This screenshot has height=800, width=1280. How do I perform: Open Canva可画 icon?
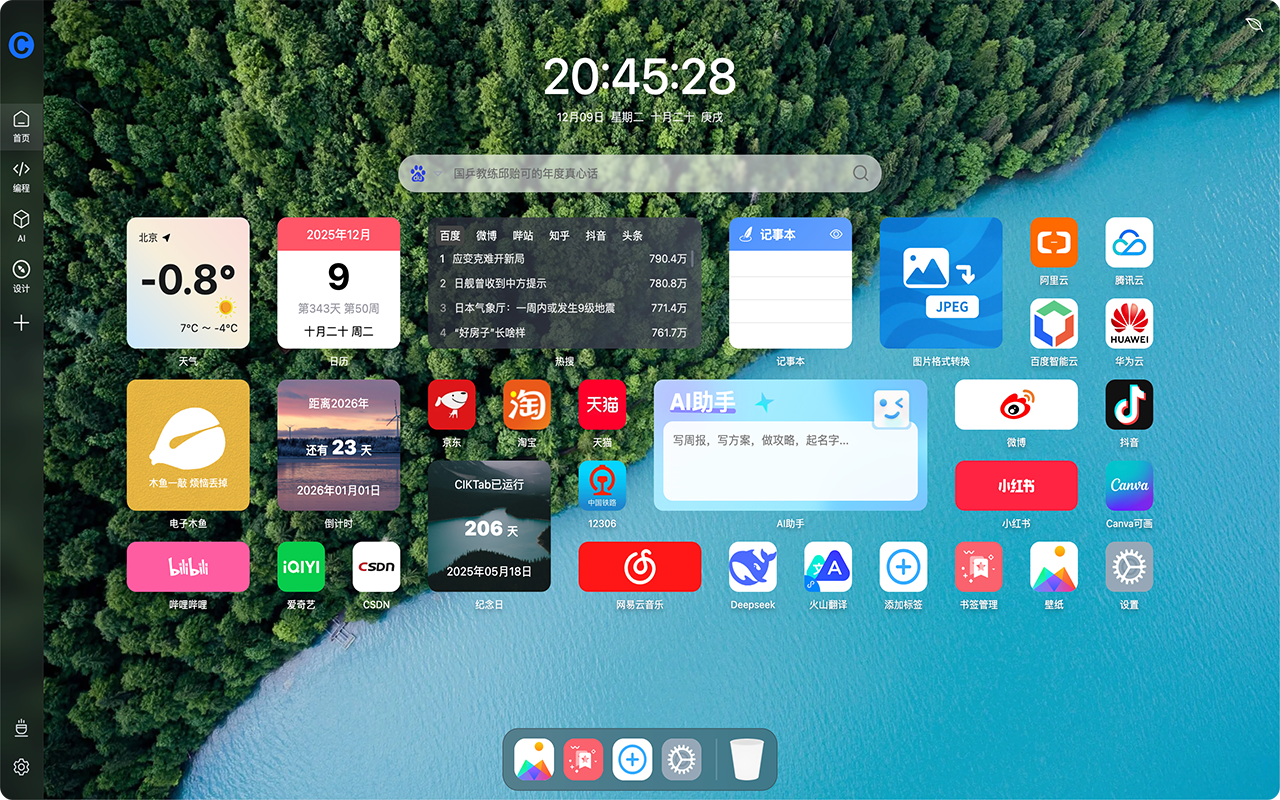[x=1129, y=486]
